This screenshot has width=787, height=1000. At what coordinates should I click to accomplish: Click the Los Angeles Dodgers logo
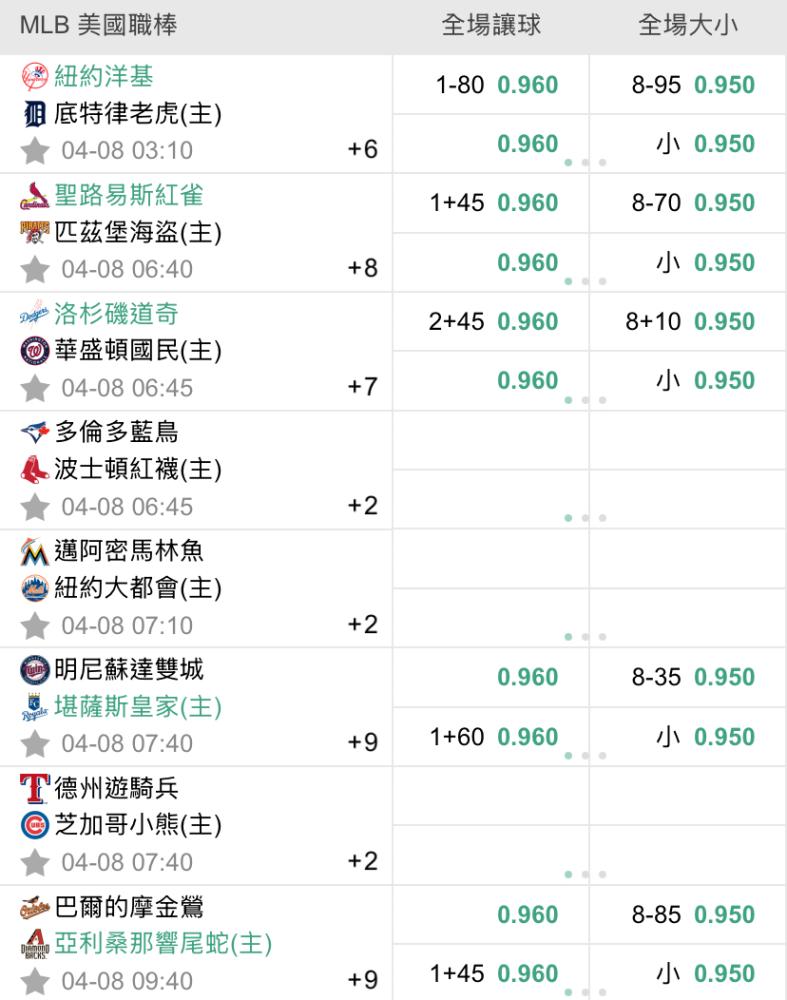click(34, 315)
